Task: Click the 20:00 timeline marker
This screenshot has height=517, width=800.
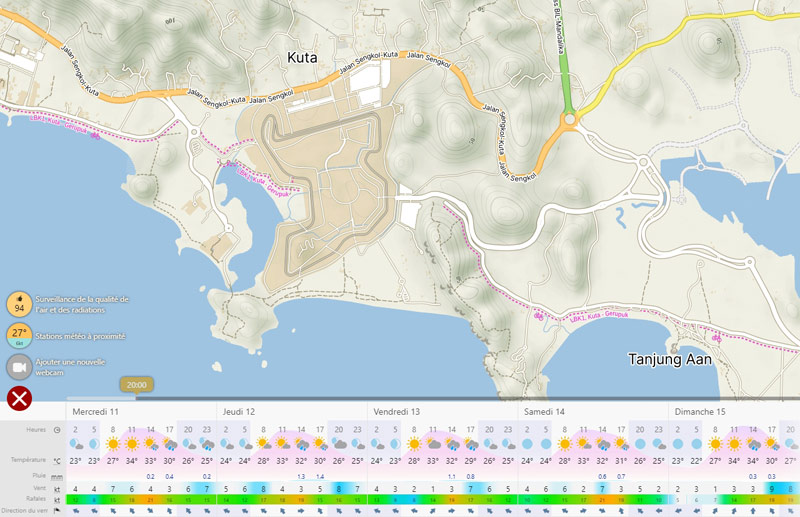Action: [x=137, y=385]
